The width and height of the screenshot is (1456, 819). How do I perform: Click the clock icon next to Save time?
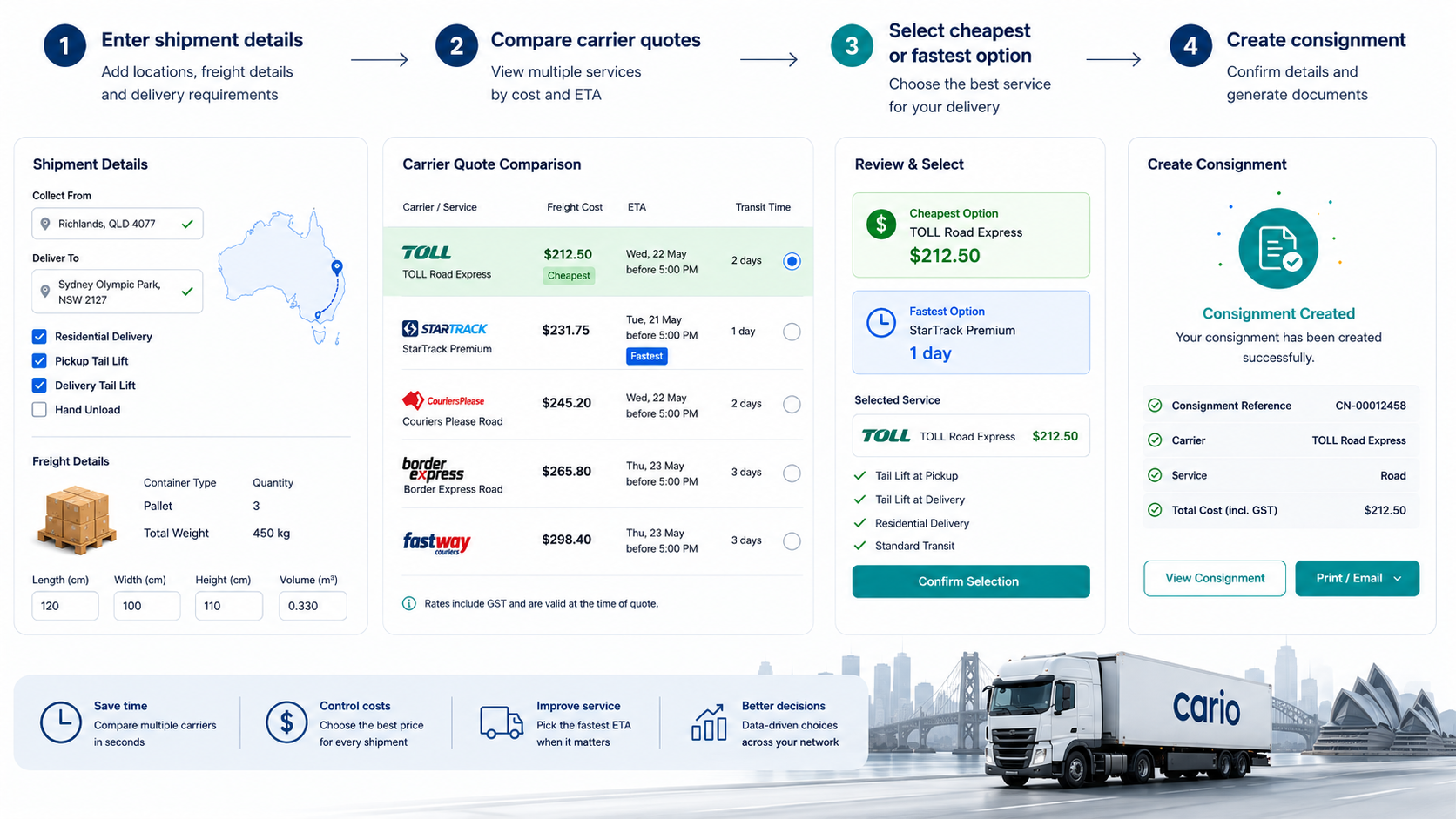coord(61,722)
